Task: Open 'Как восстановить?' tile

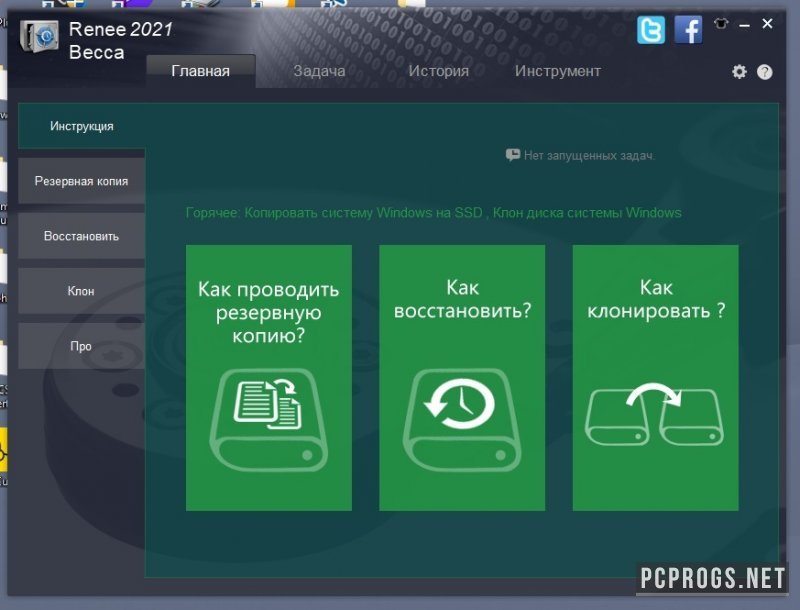Action: 462,378
